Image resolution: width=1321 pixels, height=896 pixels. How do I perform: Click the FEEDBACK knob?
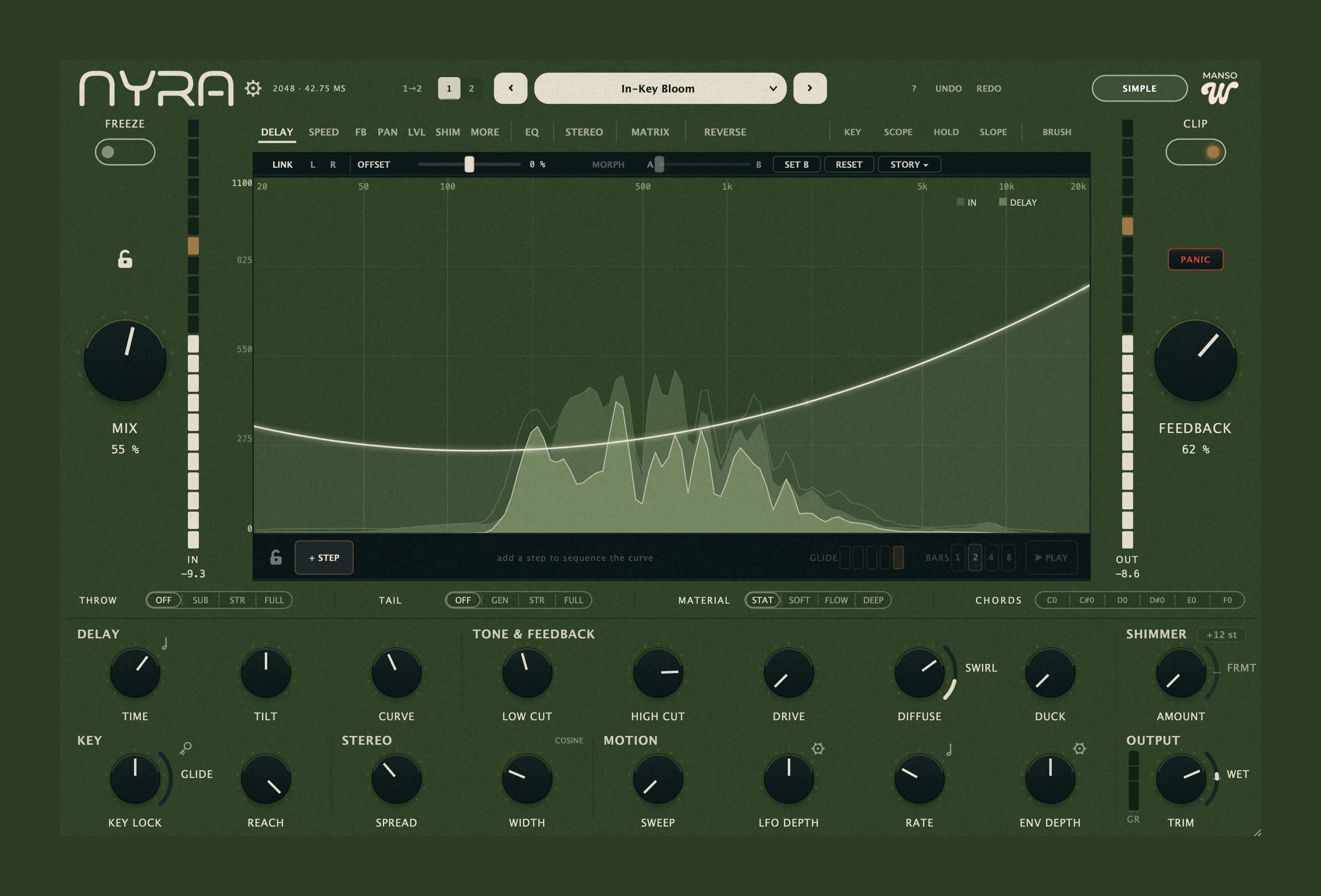[x=1195, y=360]
